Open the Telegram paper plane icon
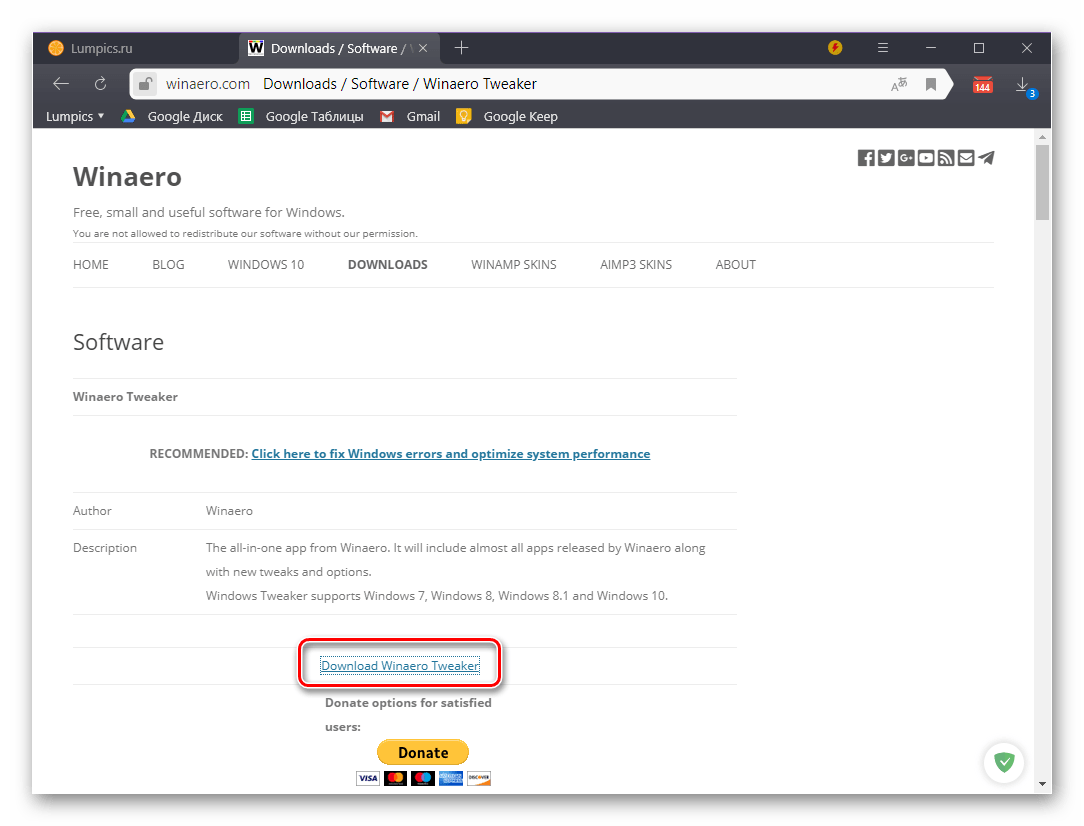This screenshot has height=826, width=1084. [x=986, y=158]
